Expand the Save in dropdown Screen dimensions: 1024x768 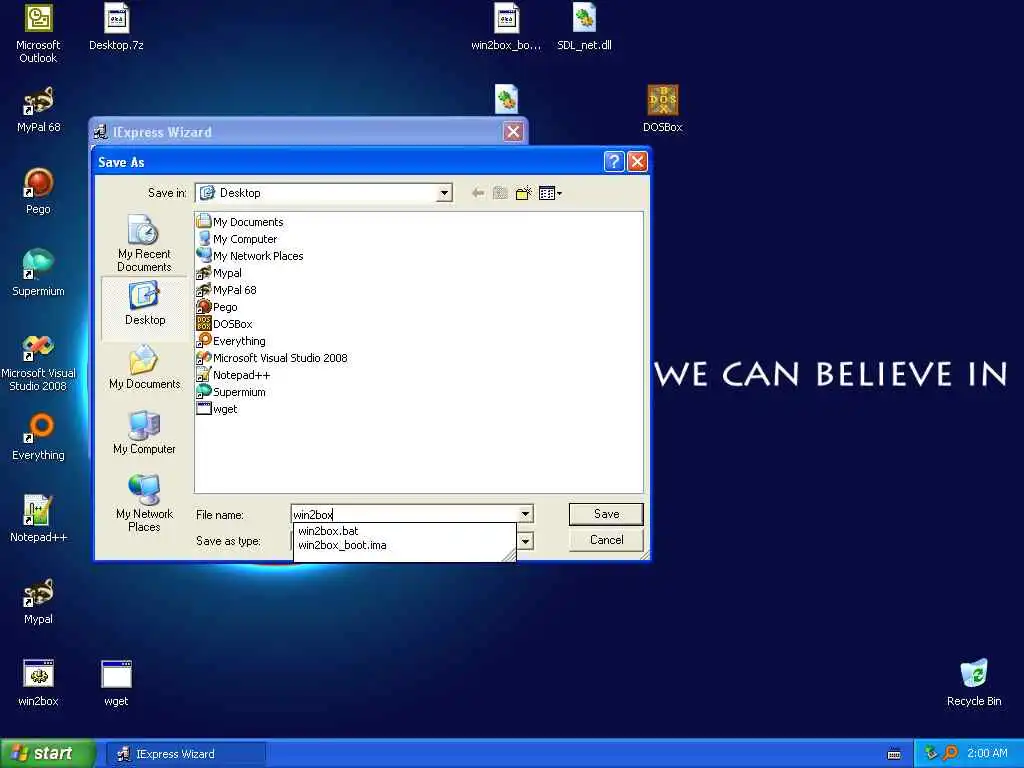[444, 193]
